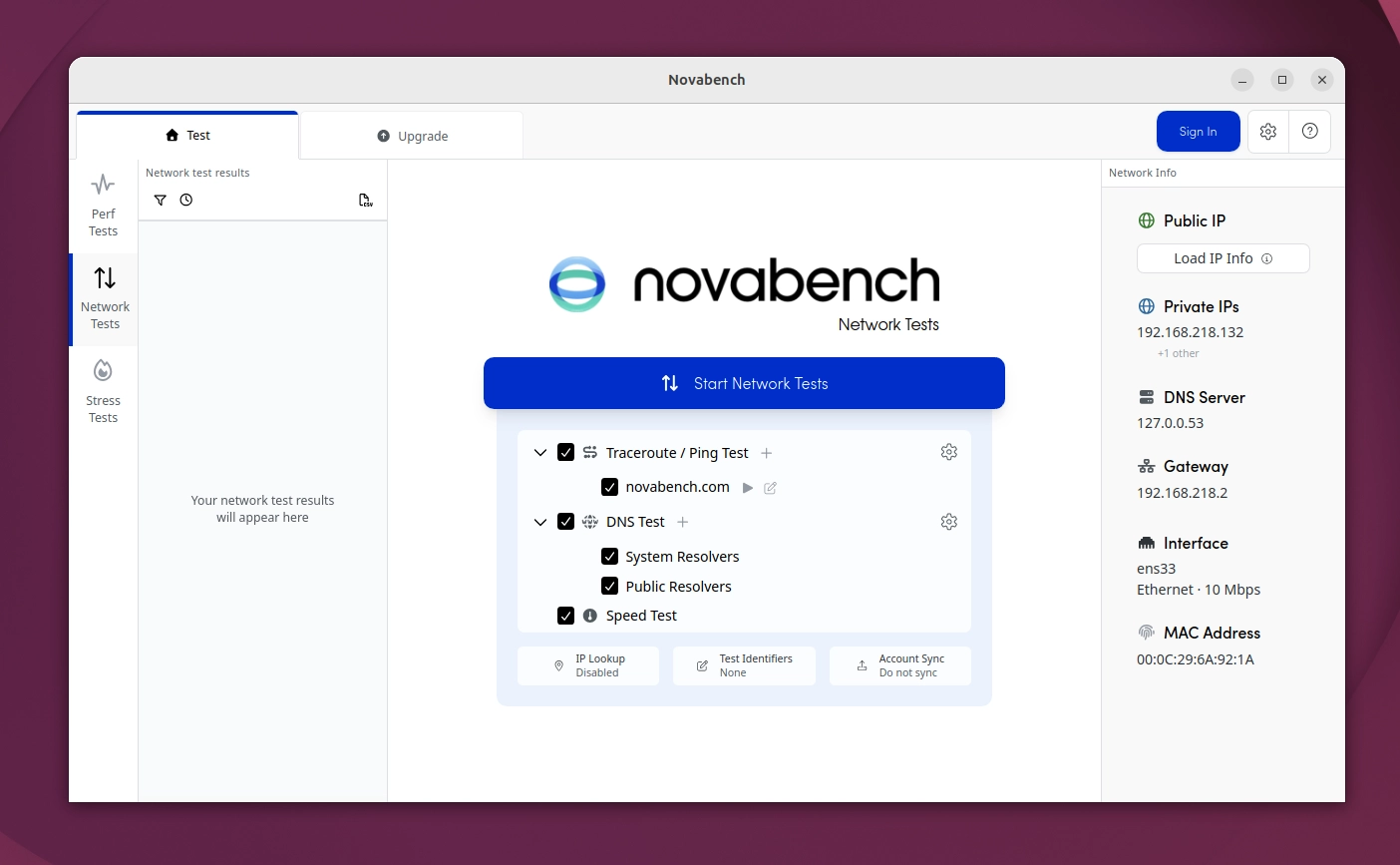The width and height of the screenshot is (1400, 865).
Task: Click the 'Network Info' panel heading
Action: 1143,173
